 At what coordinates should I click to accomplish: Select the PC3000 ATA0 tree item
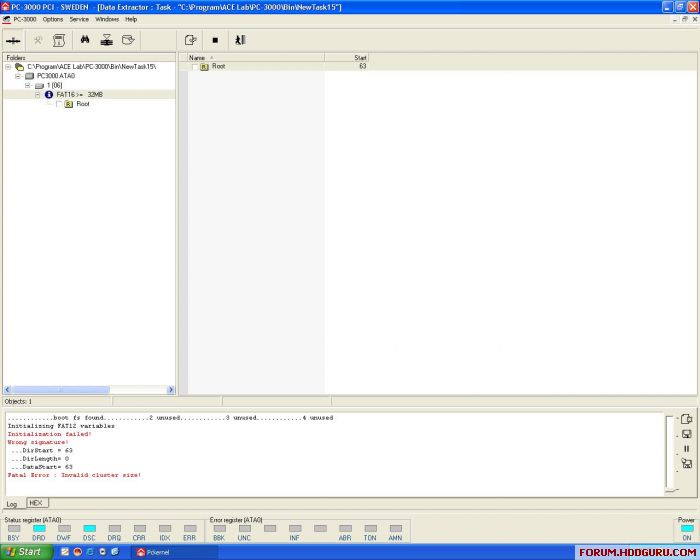(x=56, y=76)
